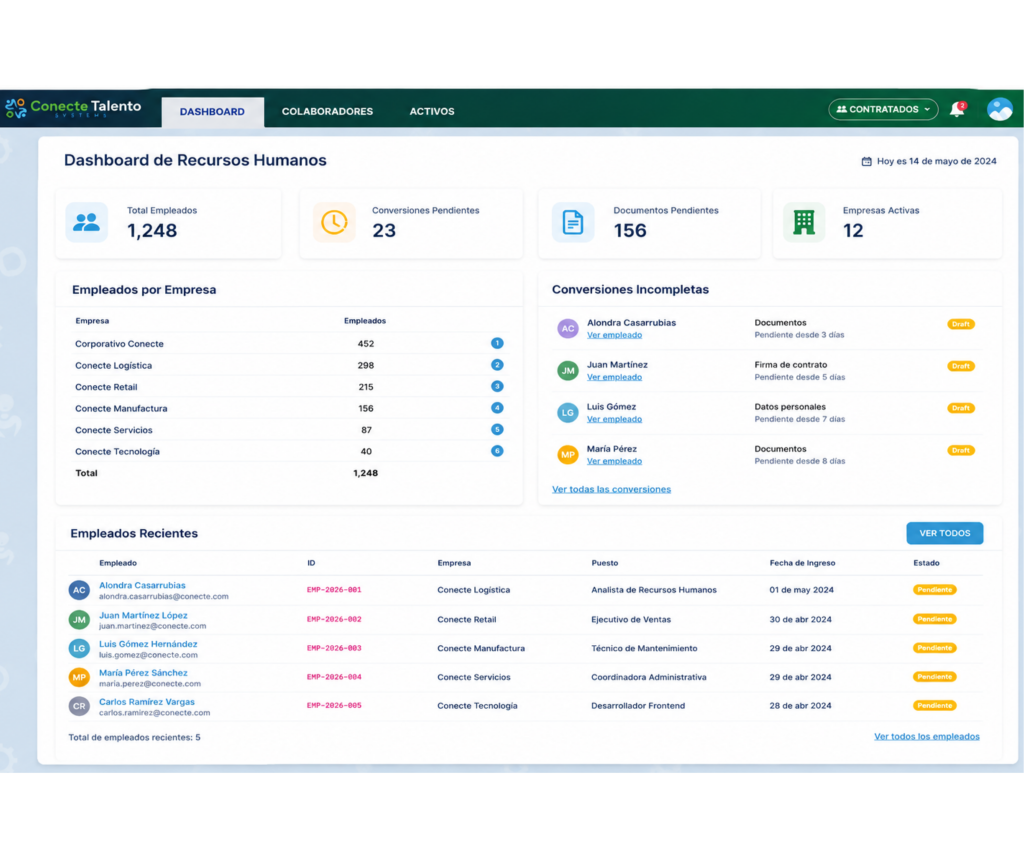
Task: Open Ver todos los empleados link
Action: (927, 736)
